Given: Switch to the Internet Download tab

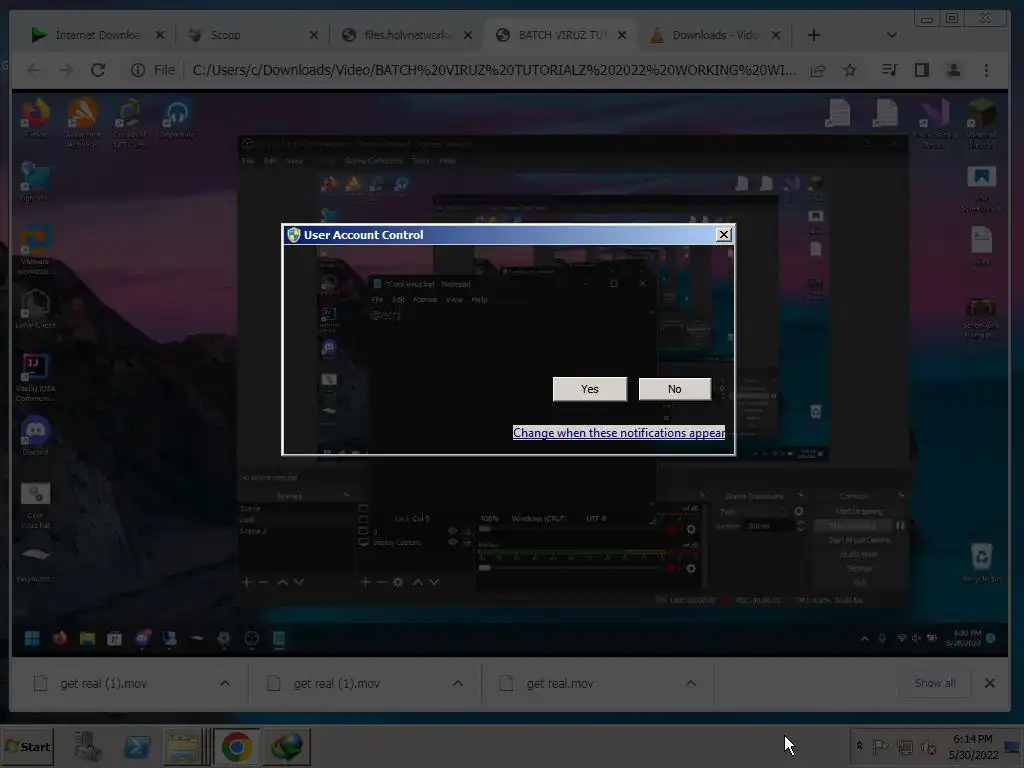Looking at the screenshot, I should 98,35.
